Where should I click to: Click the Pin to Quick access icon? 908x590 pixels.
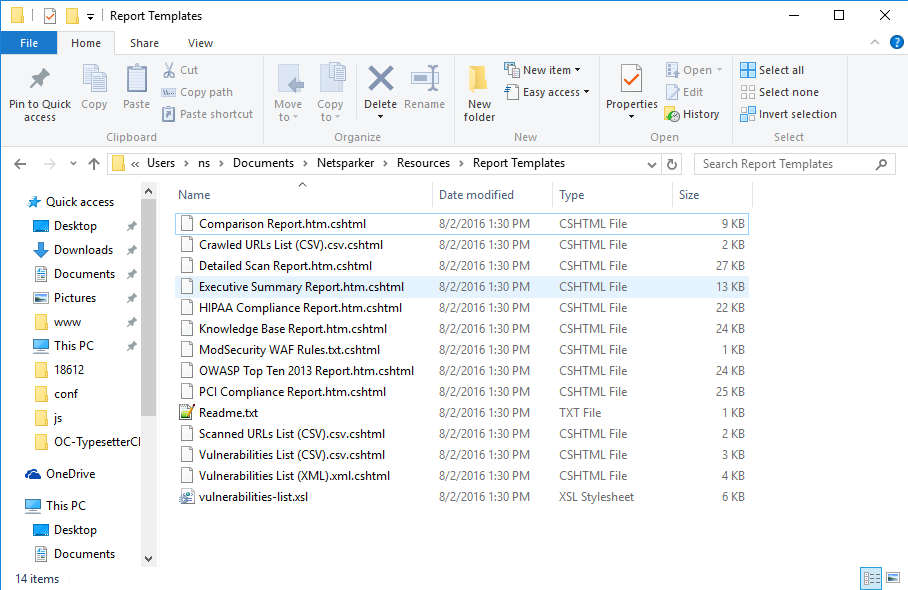click(x=40, y=80)
